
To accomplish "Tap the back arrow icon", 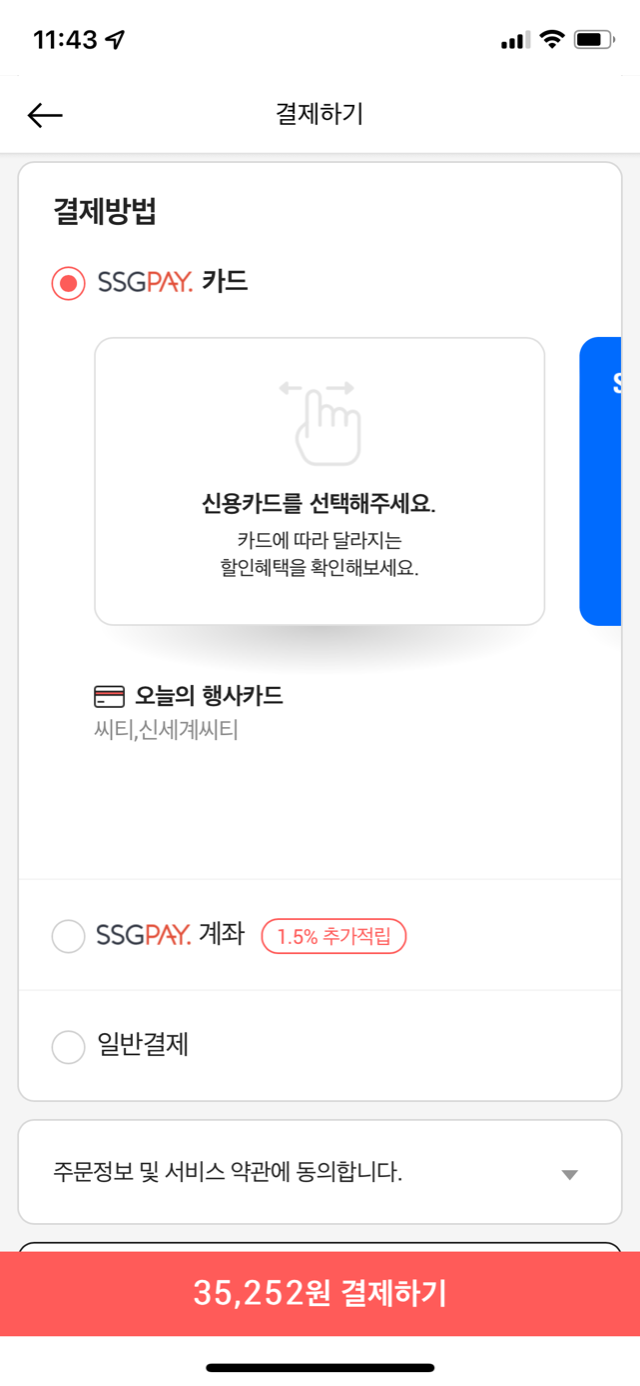I will pos(45,116).
